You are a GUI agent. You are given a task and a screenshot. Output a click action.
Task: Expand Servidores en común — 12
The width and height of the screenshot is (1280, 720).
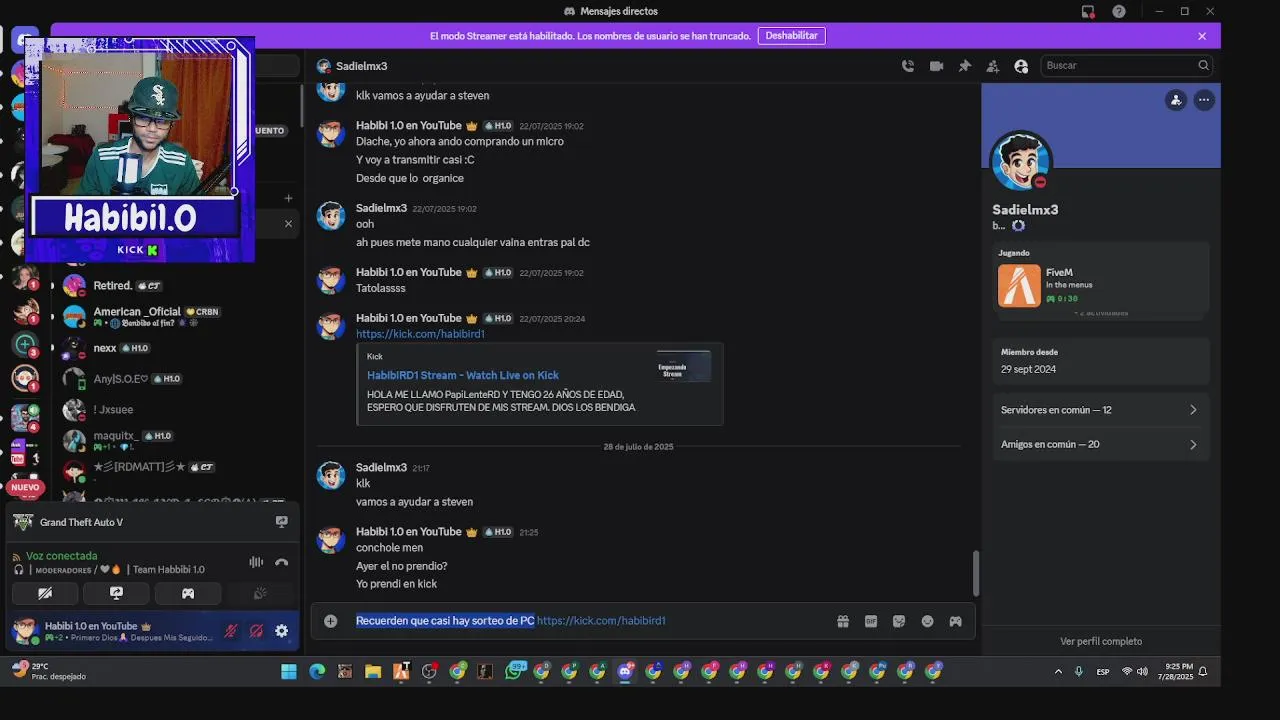click(1100, 410)
